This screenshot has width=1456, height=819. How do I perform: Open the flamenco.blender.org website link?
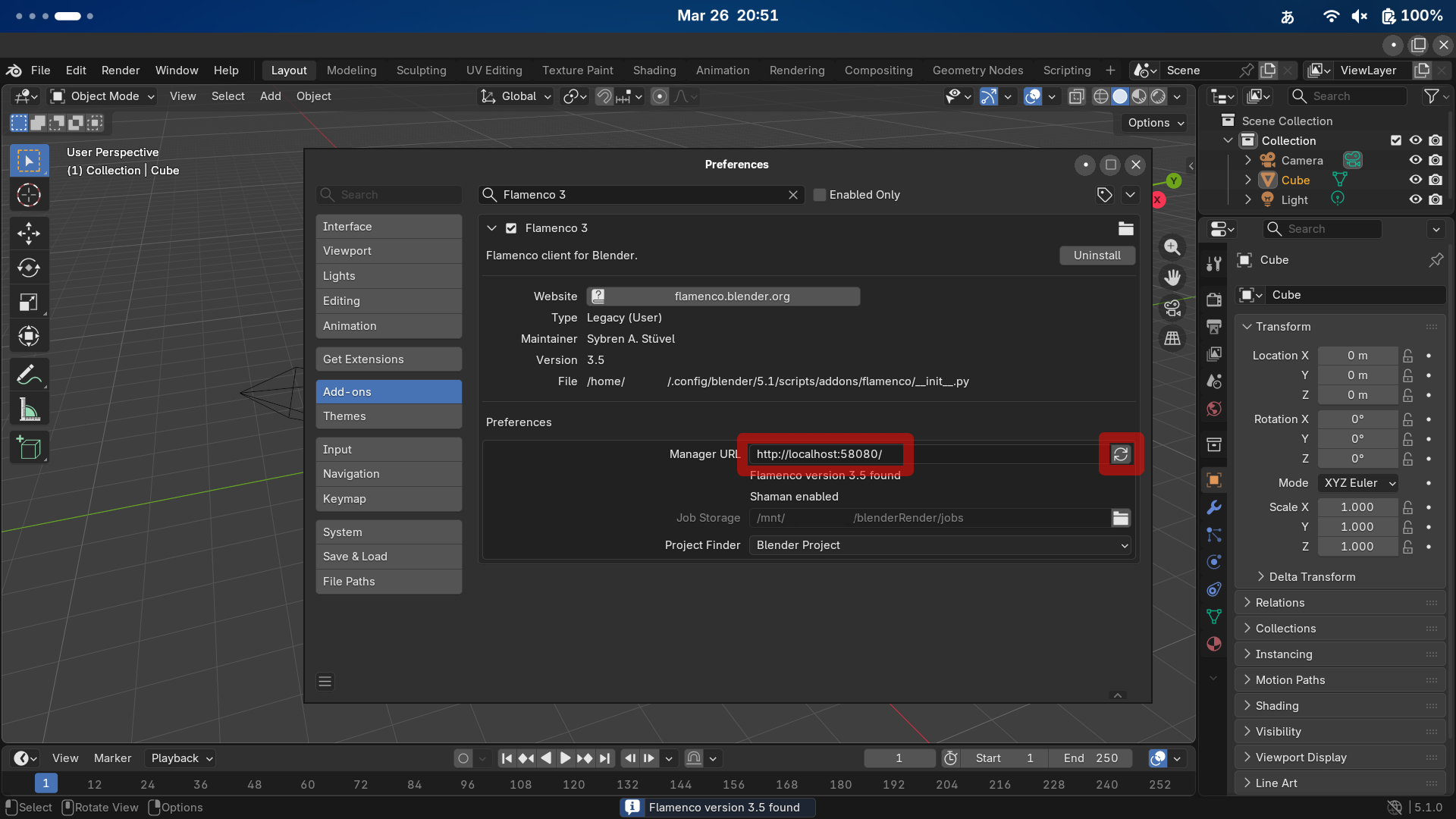coord(723,297)
